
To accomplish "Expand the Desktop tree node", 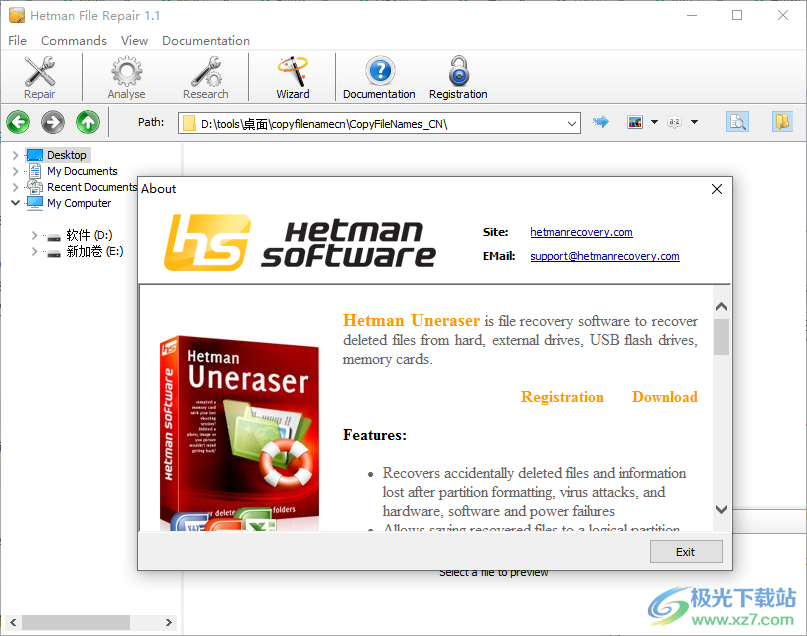I will click(x=15, y=155).
